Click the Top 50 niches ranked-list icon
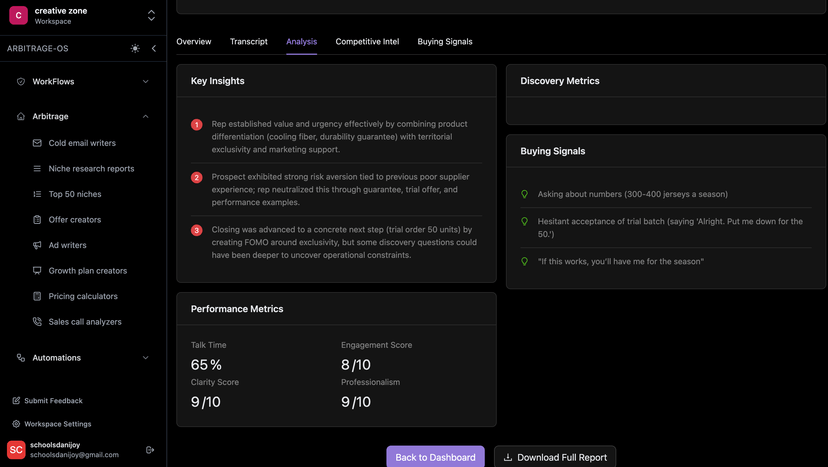The height and width of the screenshot is (467, 828). [x=37, y=194]
